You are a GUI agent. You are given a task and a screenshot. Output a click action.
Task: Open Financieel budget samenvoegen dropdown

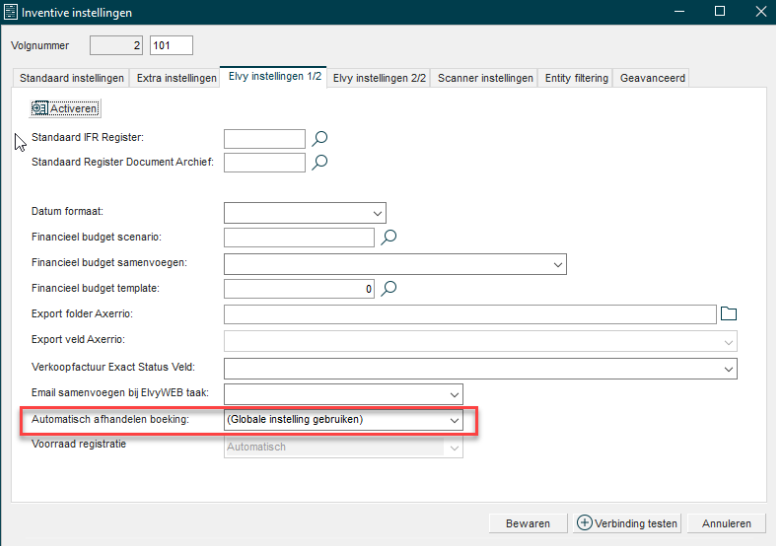pos(557,264)
